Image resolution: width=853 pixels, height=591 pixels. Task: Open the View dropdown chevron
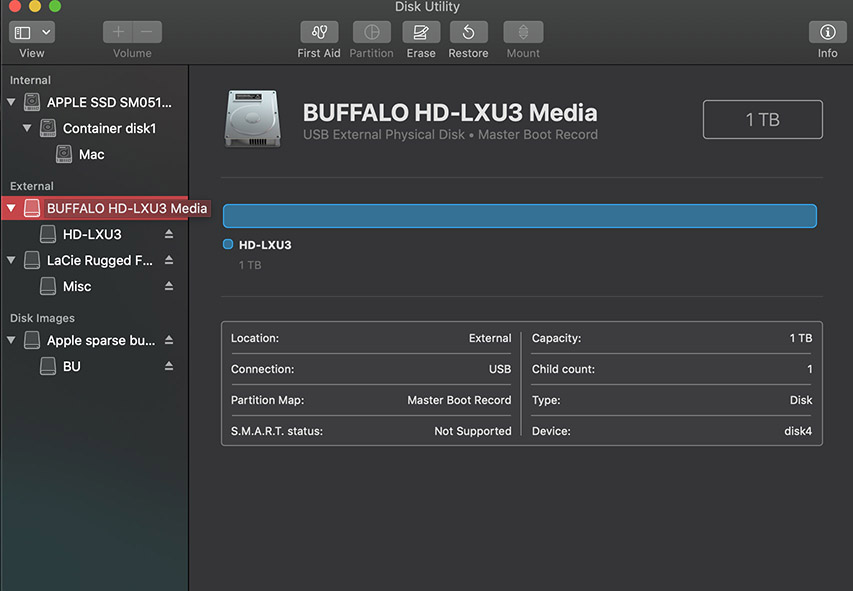(46, 33)
